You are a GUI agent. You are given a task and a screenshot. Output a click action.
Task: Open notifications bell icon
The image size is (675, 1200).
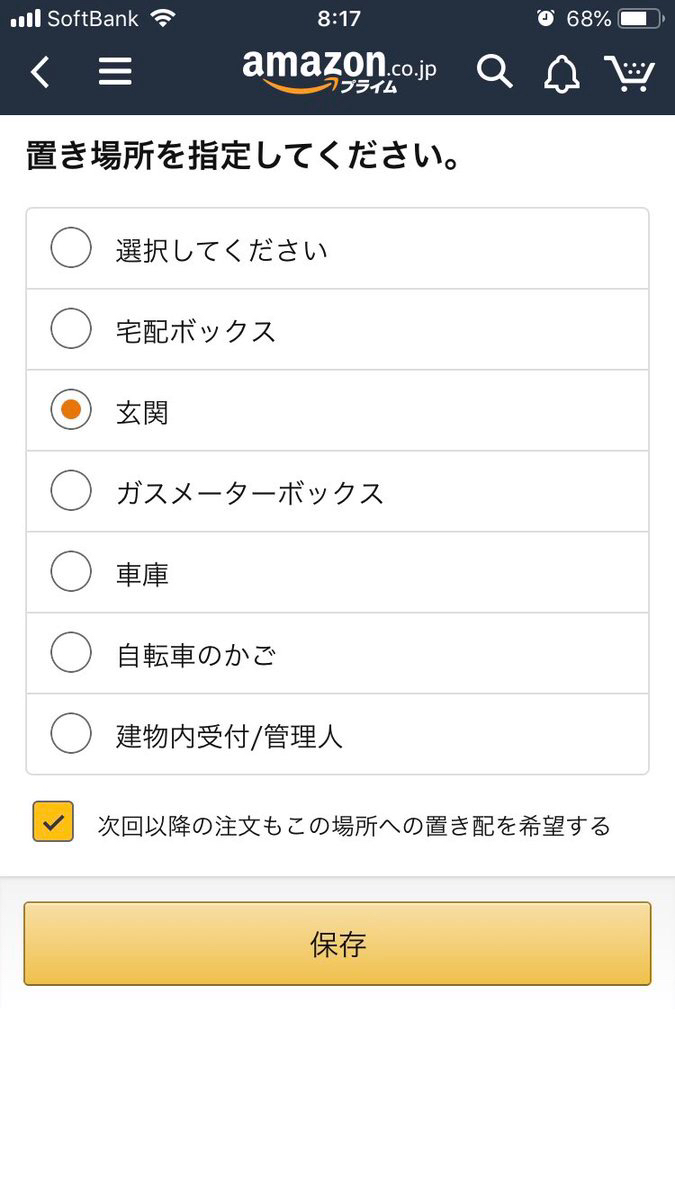tap(561, 72)
